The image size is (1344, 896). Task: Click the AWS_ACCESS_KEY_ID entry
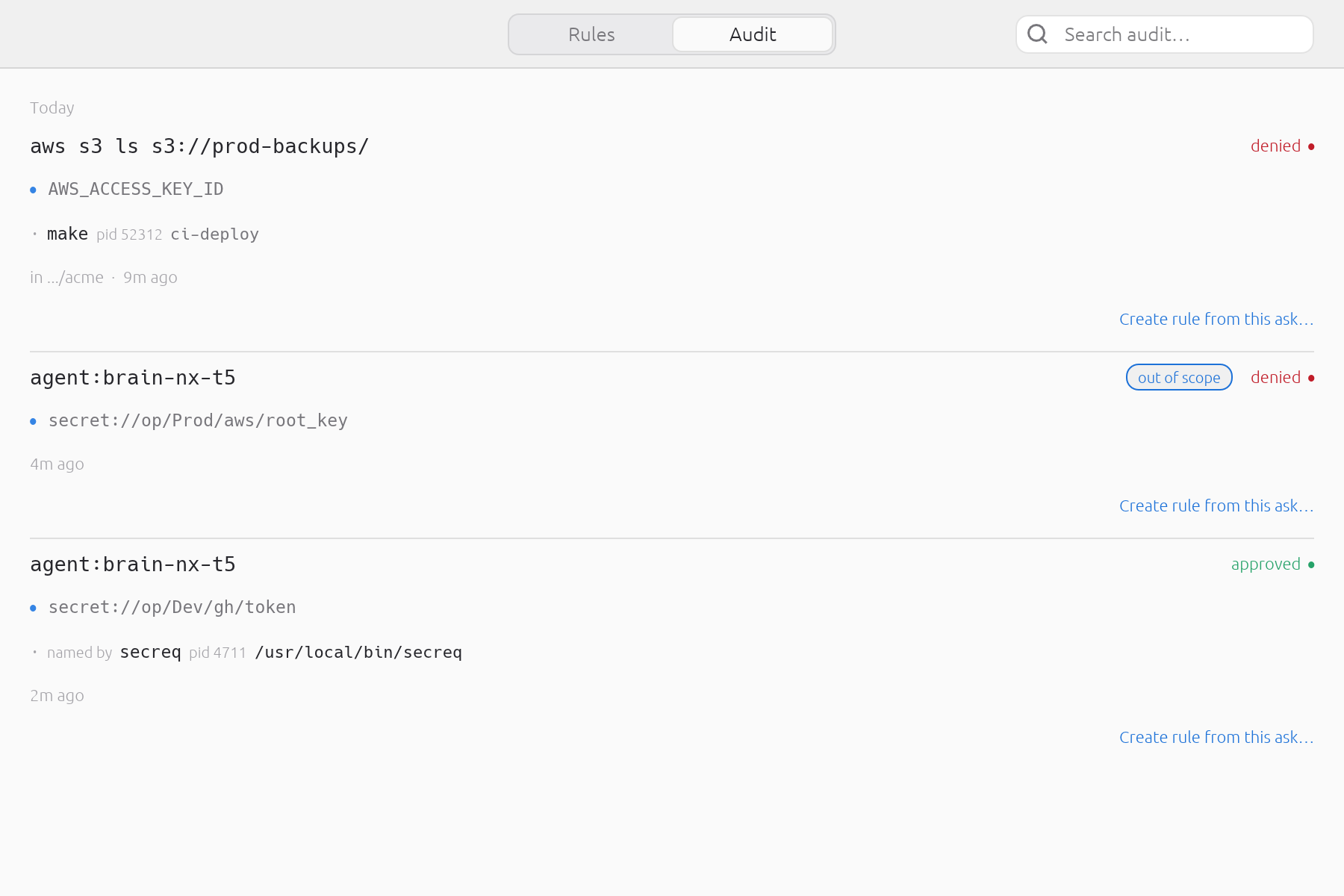pyautogui.click(x=136, y=189)
